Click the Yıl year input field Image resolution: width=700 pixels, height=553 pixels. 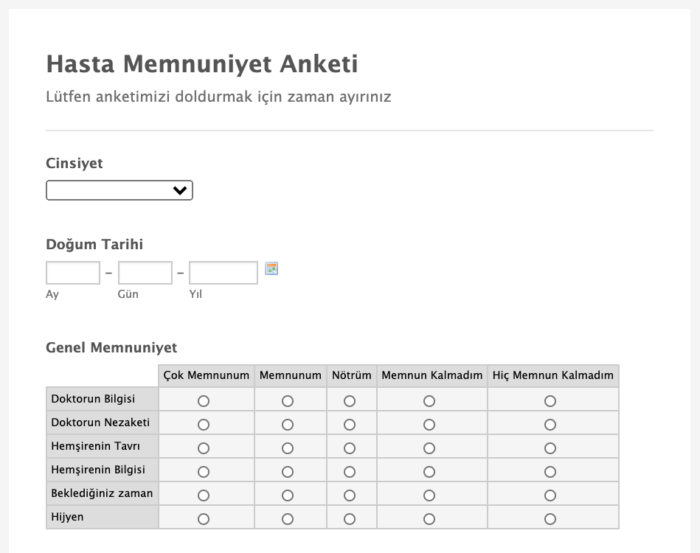pos(223,273)
